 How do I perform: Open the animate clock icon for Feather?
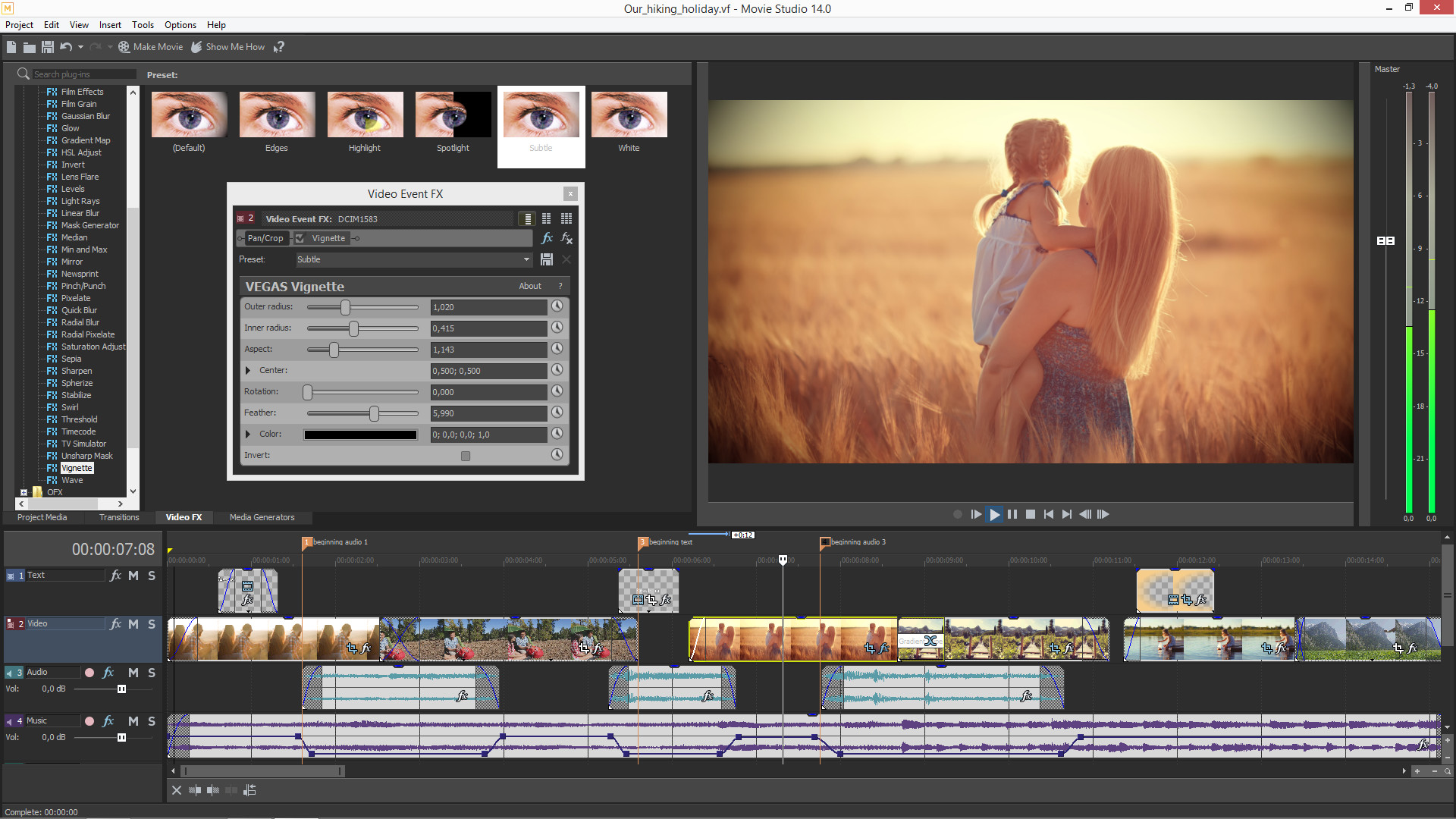(557, 413)
